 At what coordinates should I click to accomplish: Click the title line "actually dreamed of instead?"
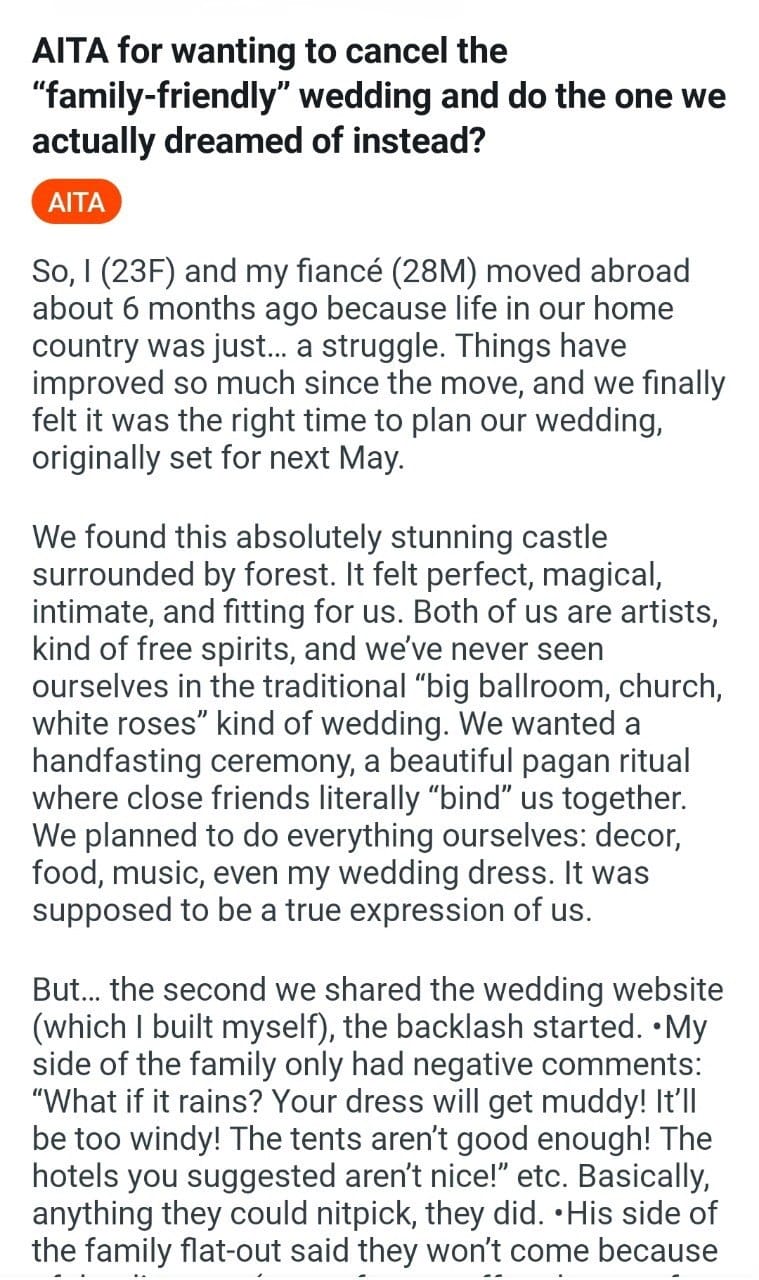[258, 141]
